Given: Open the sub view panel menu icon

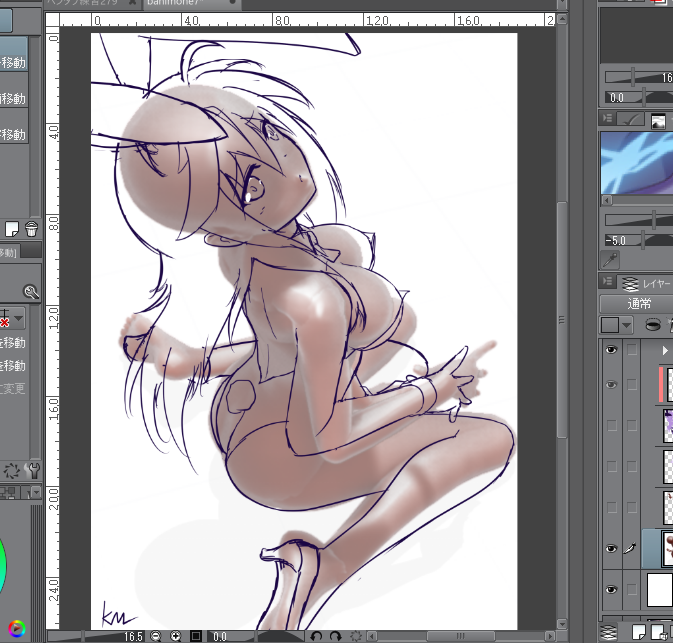Looking at the screenshot, I should (x=607, y=118).
